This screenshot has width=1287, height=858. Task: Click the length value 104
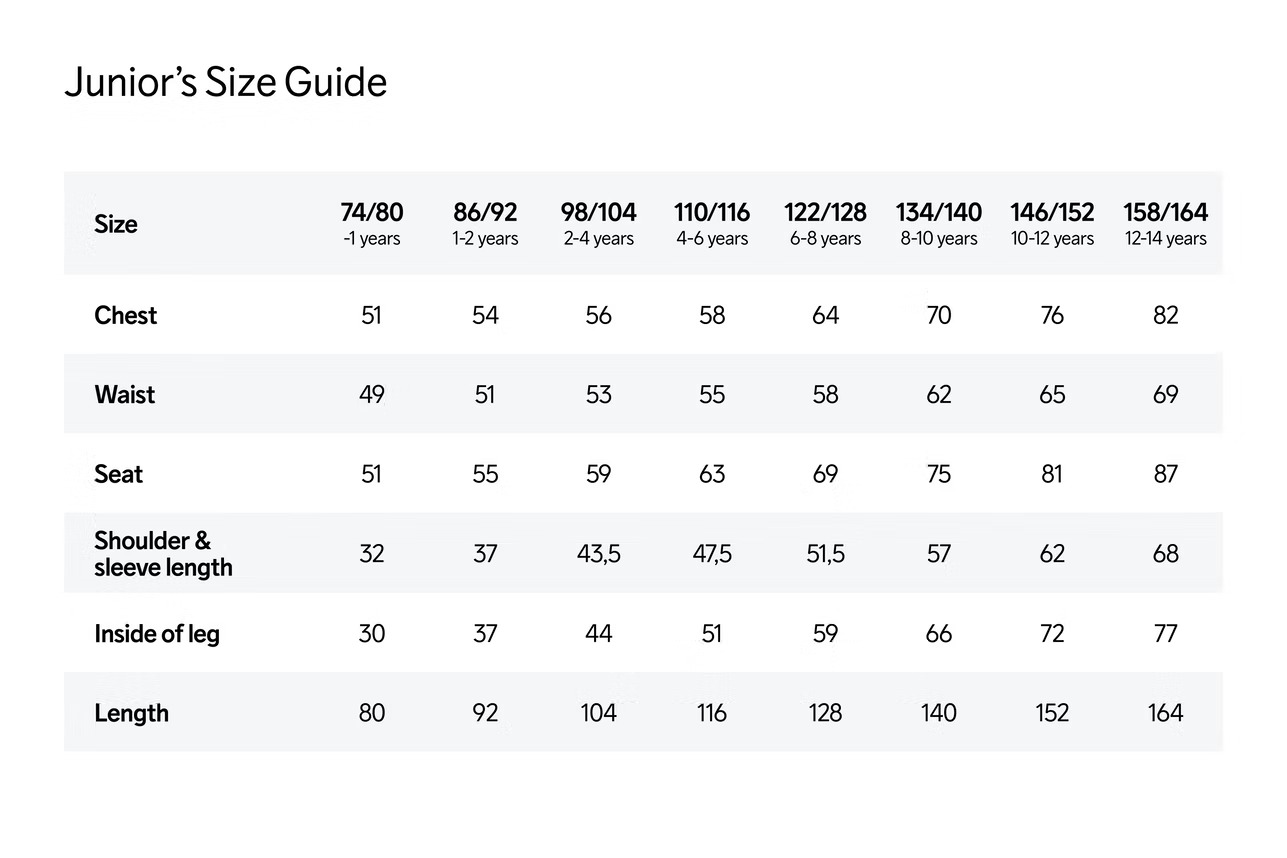pyautogui.click(x=598, y=713)
